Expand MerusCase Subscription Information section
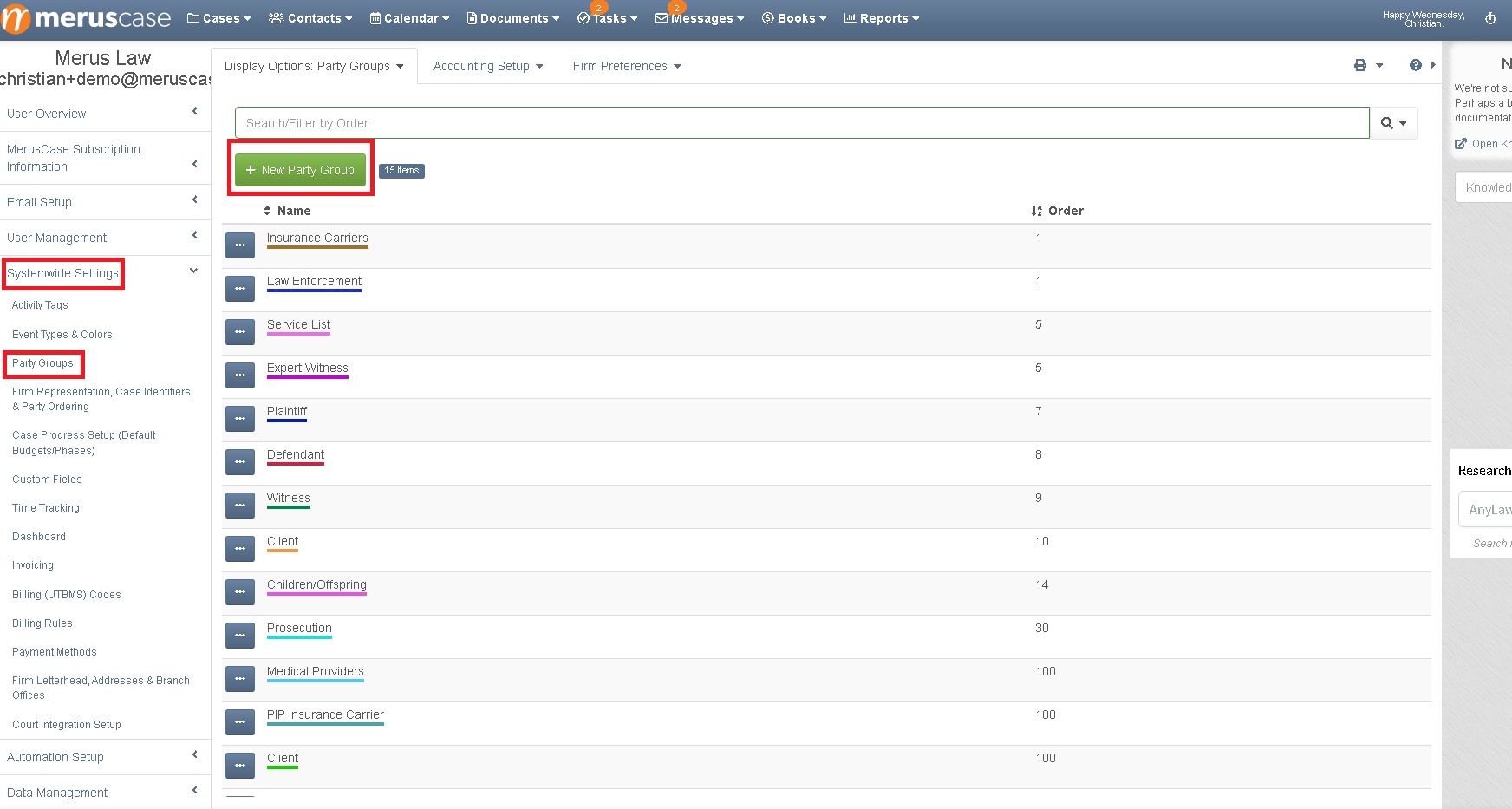 click(105, 158)
